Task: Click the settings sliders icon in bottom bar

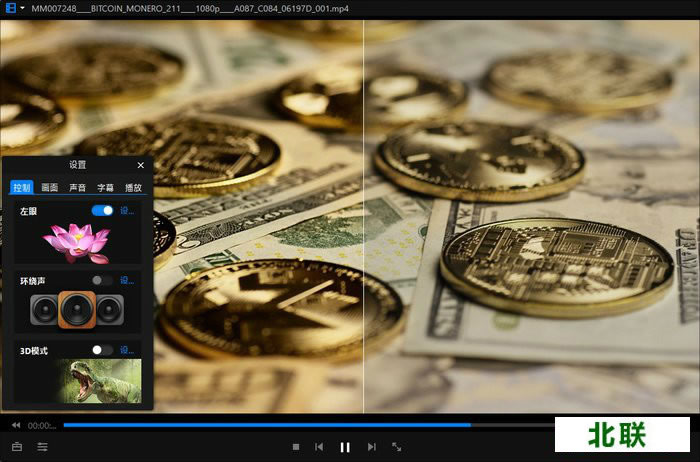Action: point(43,447)
